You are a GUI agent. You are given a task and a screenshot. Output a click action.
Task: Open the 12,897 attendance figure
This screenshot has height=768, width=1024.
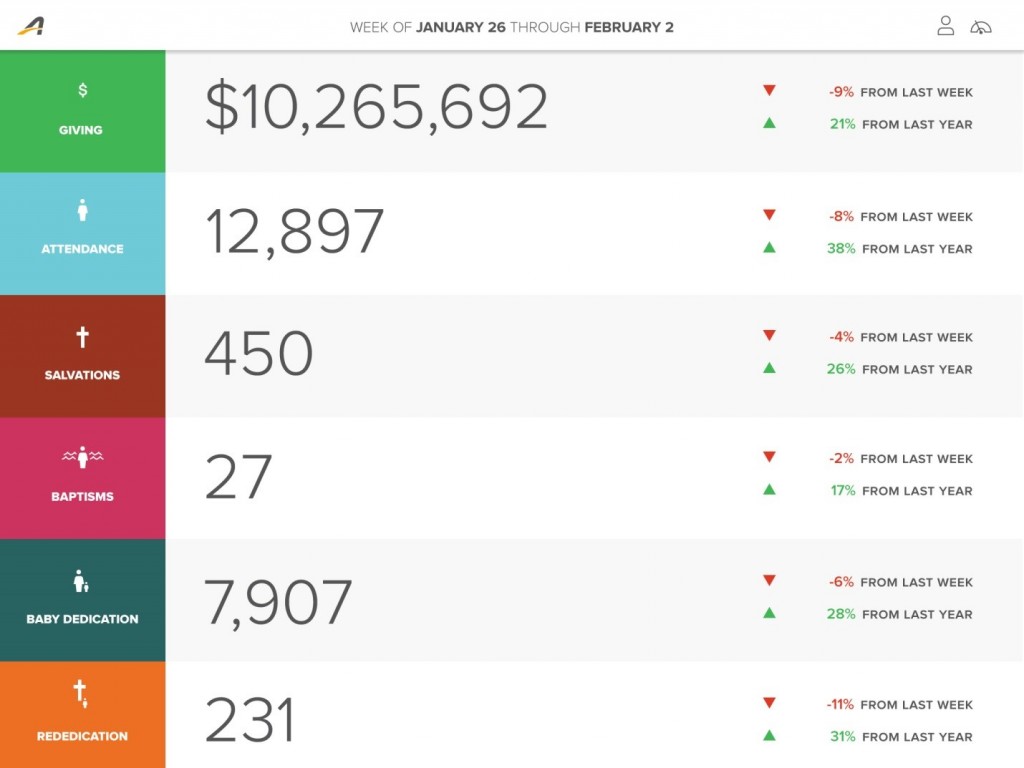294,231
